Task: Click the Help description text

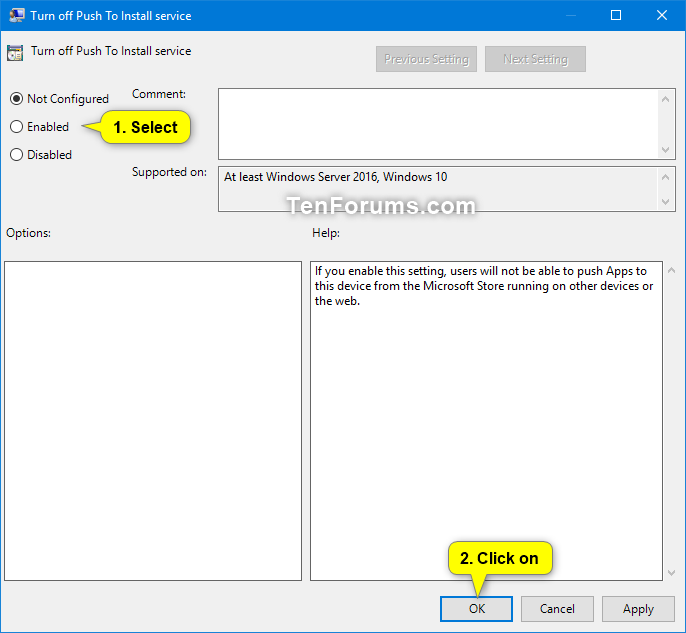Action: pyautogui.click(x=483, y=286)
